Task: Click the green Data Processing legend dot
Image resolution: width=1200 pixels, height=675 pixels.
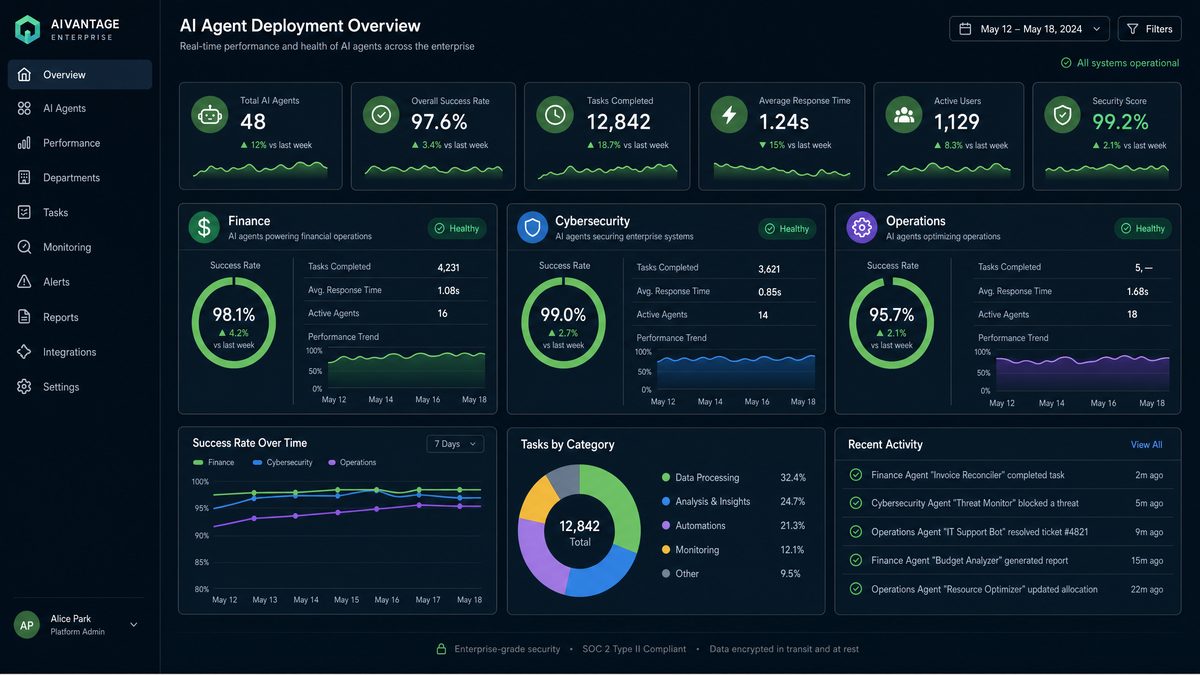Action: pyautogui.click(x=666, y=478)
